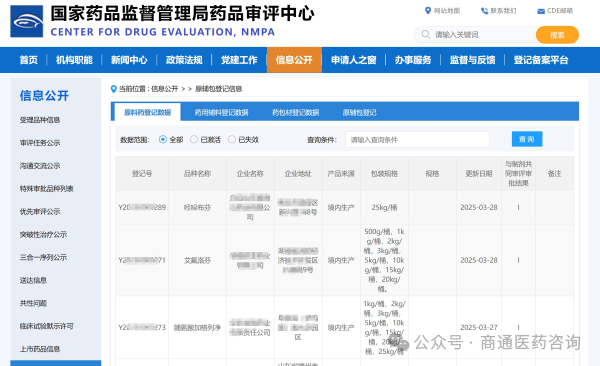The height and width of the screenshot is (366, 600).
Task: Switch to the 原料药登记数据 tab
Action: 147,112
